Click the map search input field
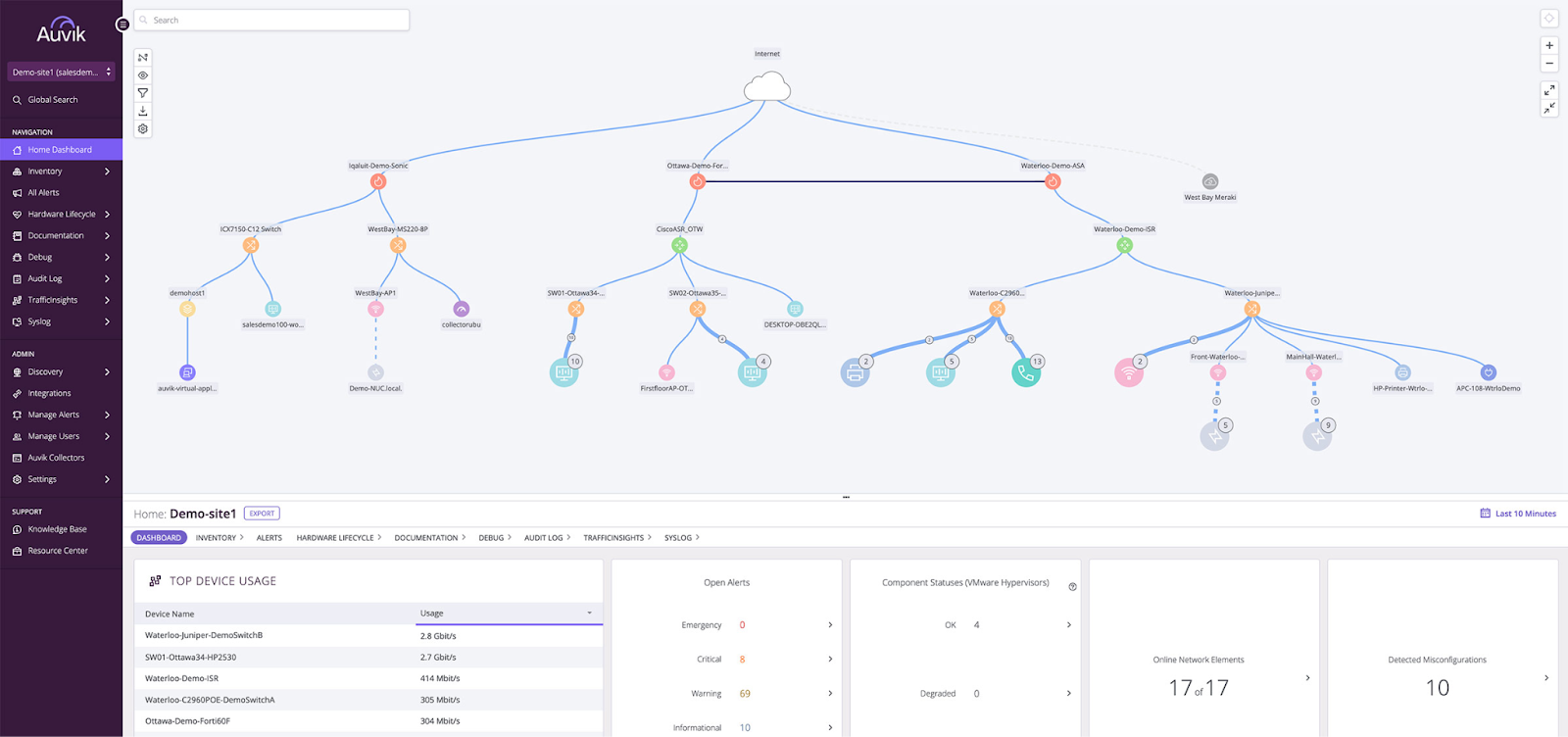This screenshot has width=1568, height=737. 271,20
